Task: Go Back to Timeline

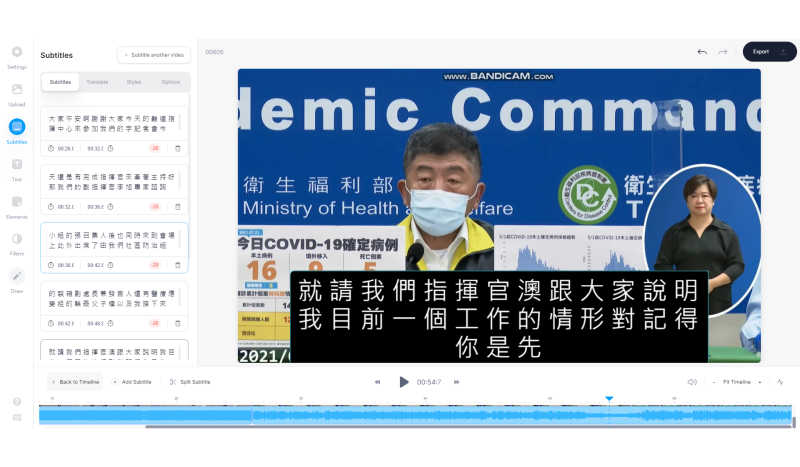Action: pyautogui.click(x=76, y=382)
